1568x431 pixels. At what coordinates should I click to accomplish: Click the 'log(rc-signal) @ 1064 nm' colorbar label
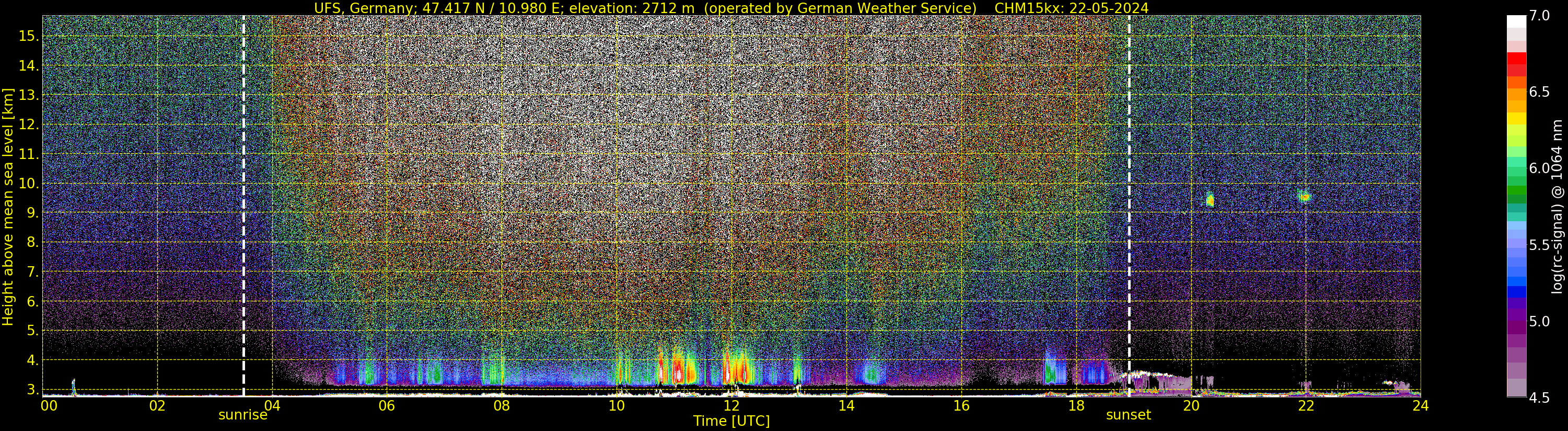coord(1558,206)
